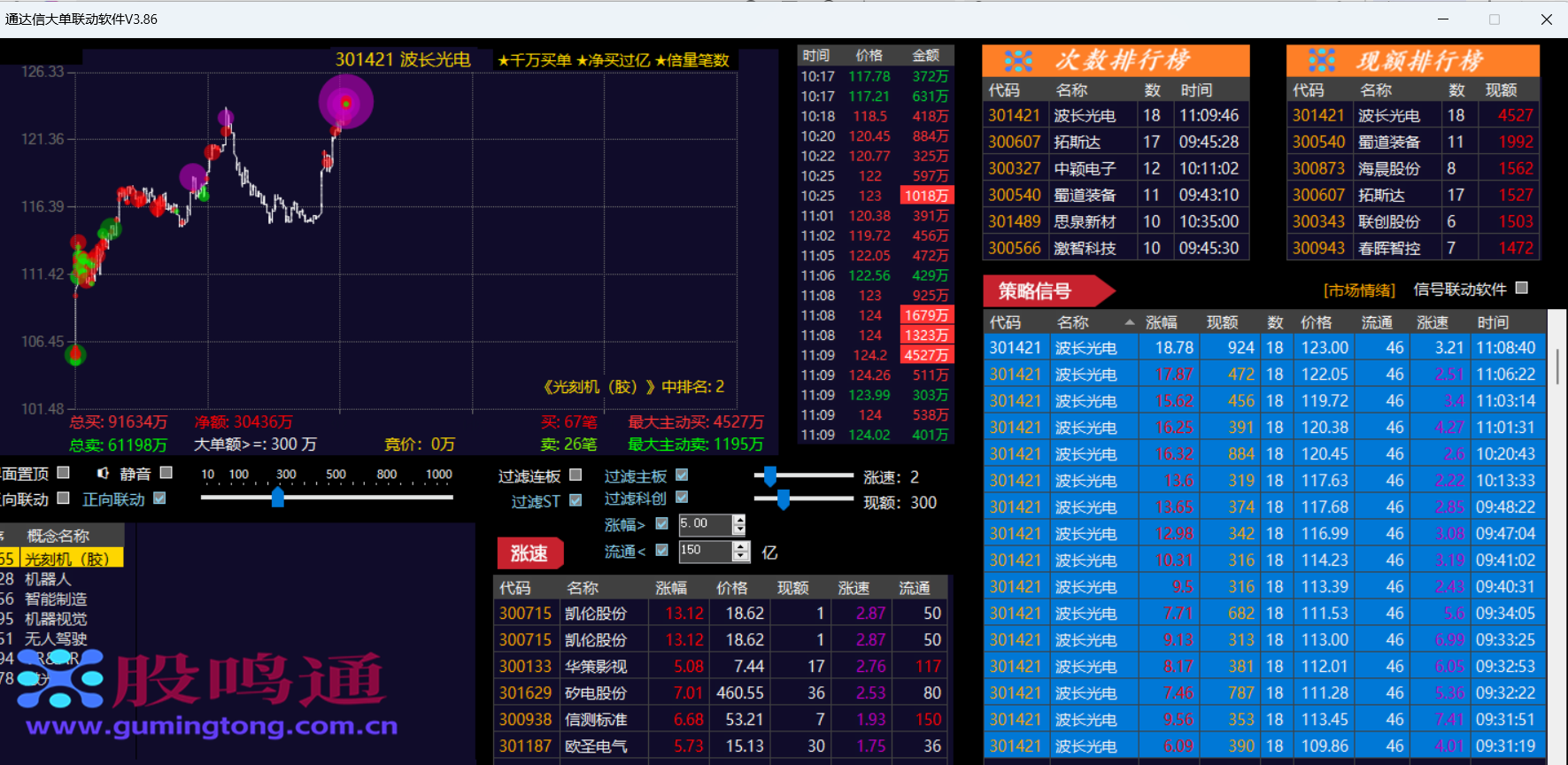Select the 机器视觉 concept row
Image resolution: width=1568 pixels, height=765 pixels.
62,619
